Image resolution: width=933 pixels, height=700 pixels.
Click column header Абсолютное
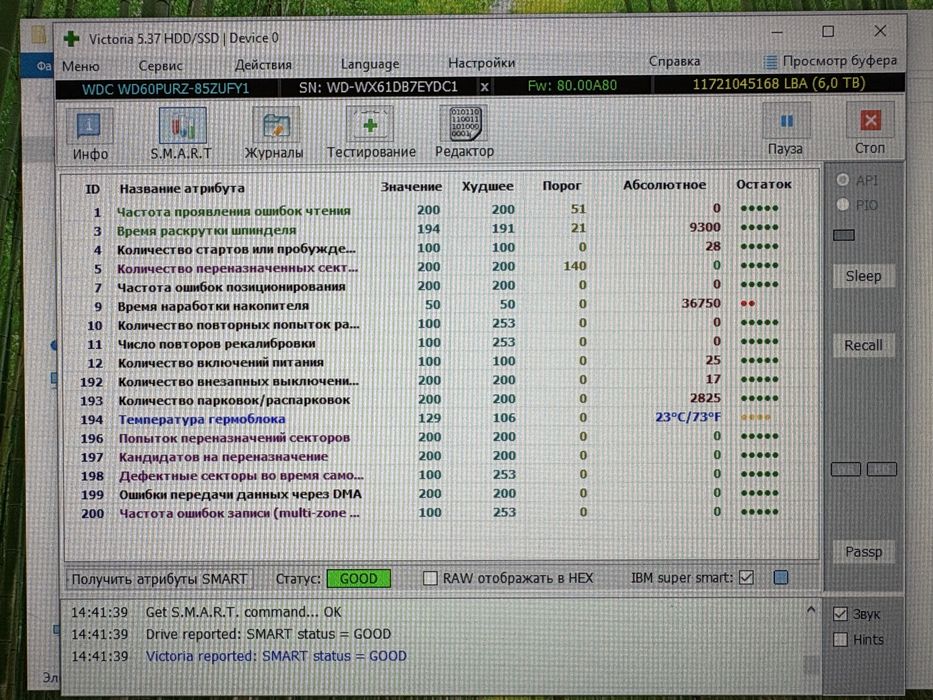[x=664, y=185]
